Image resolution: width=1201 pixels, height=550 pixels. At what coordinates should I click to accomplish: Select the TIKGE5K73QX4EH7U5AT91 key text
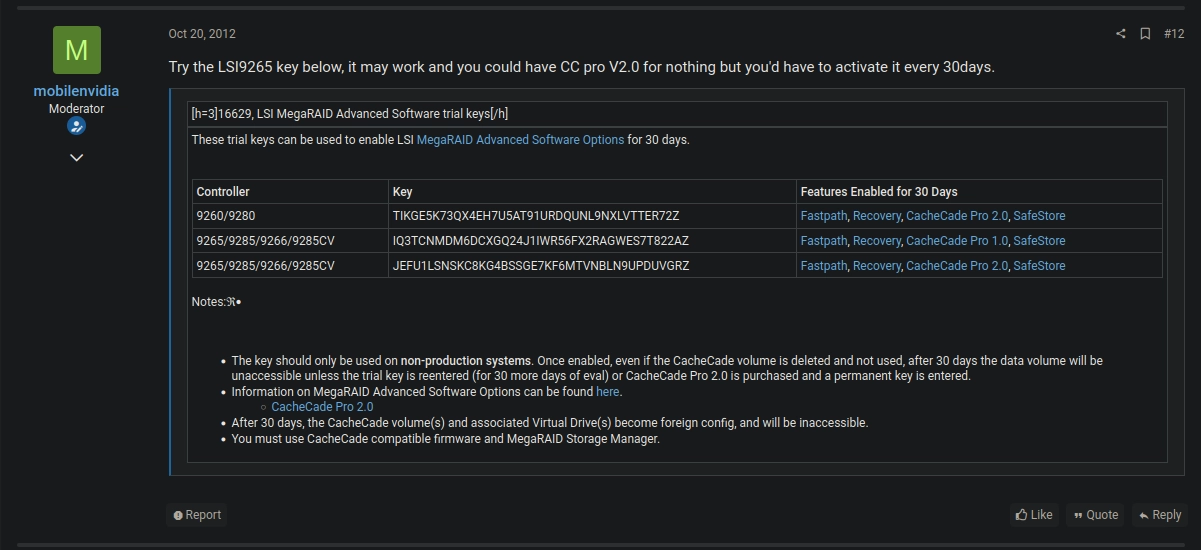tap(536, 216)
